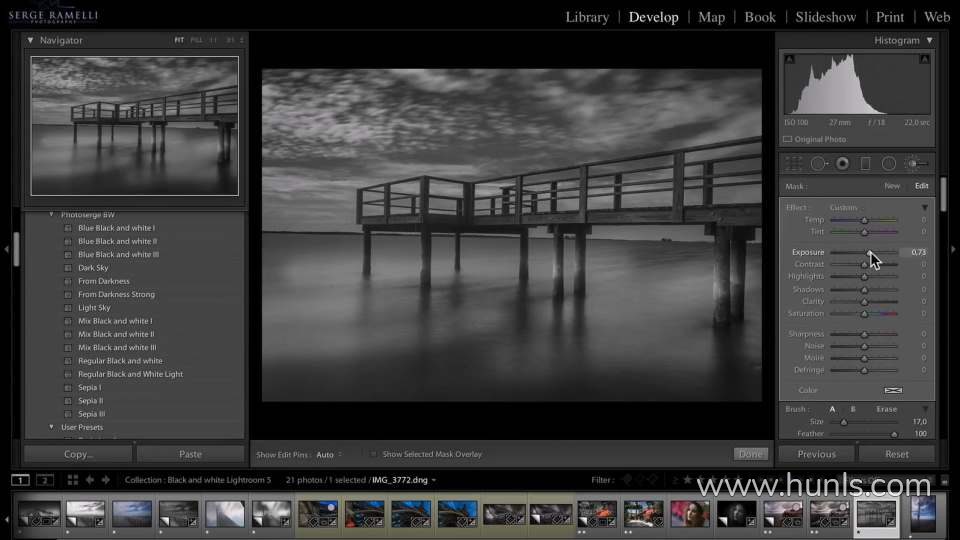This screenshot has width=960, height=540.
Task: Apply Dark Sky preset
Action: (x=93, y=268)
